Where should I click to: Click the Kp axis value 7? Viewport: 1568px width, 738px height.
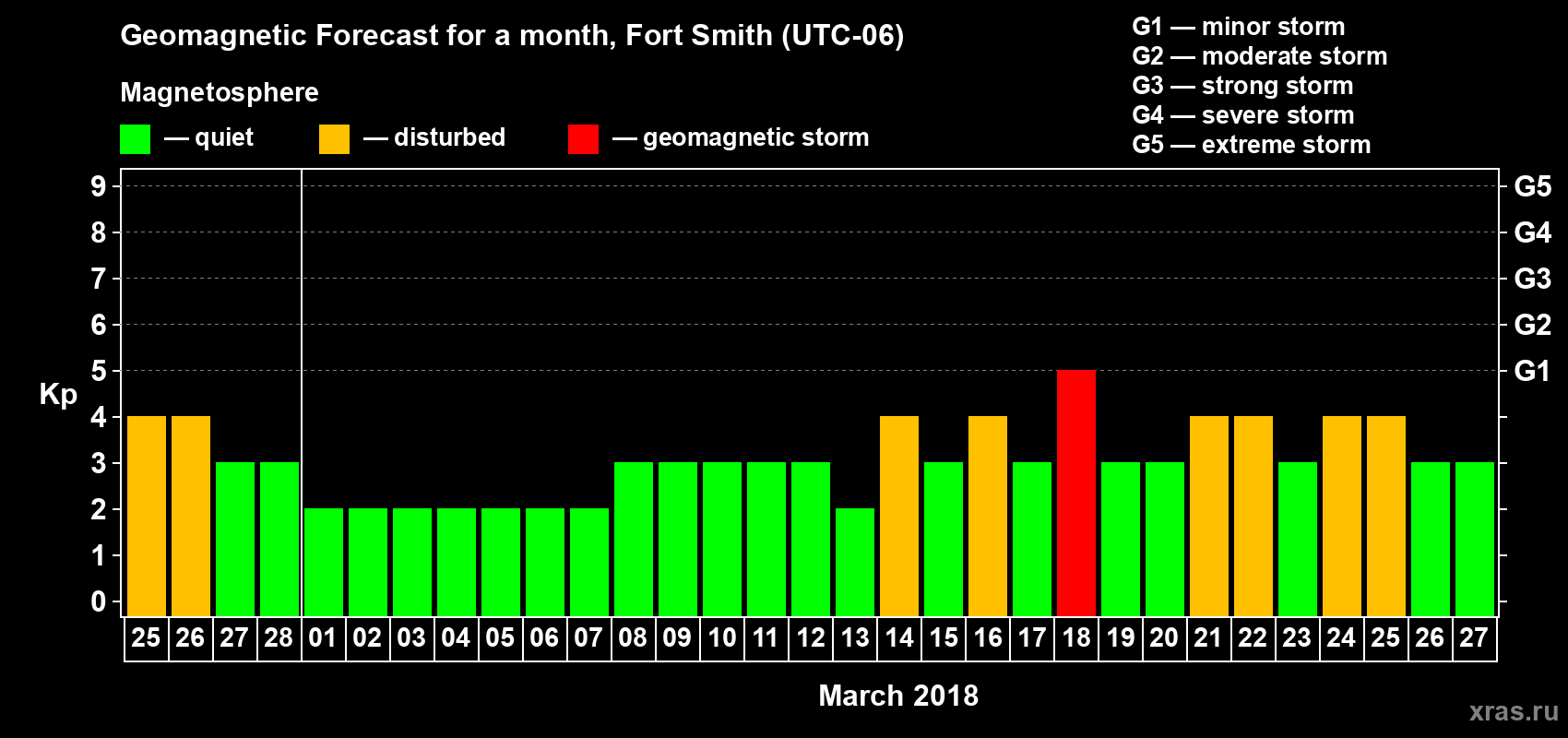(99, 279)
